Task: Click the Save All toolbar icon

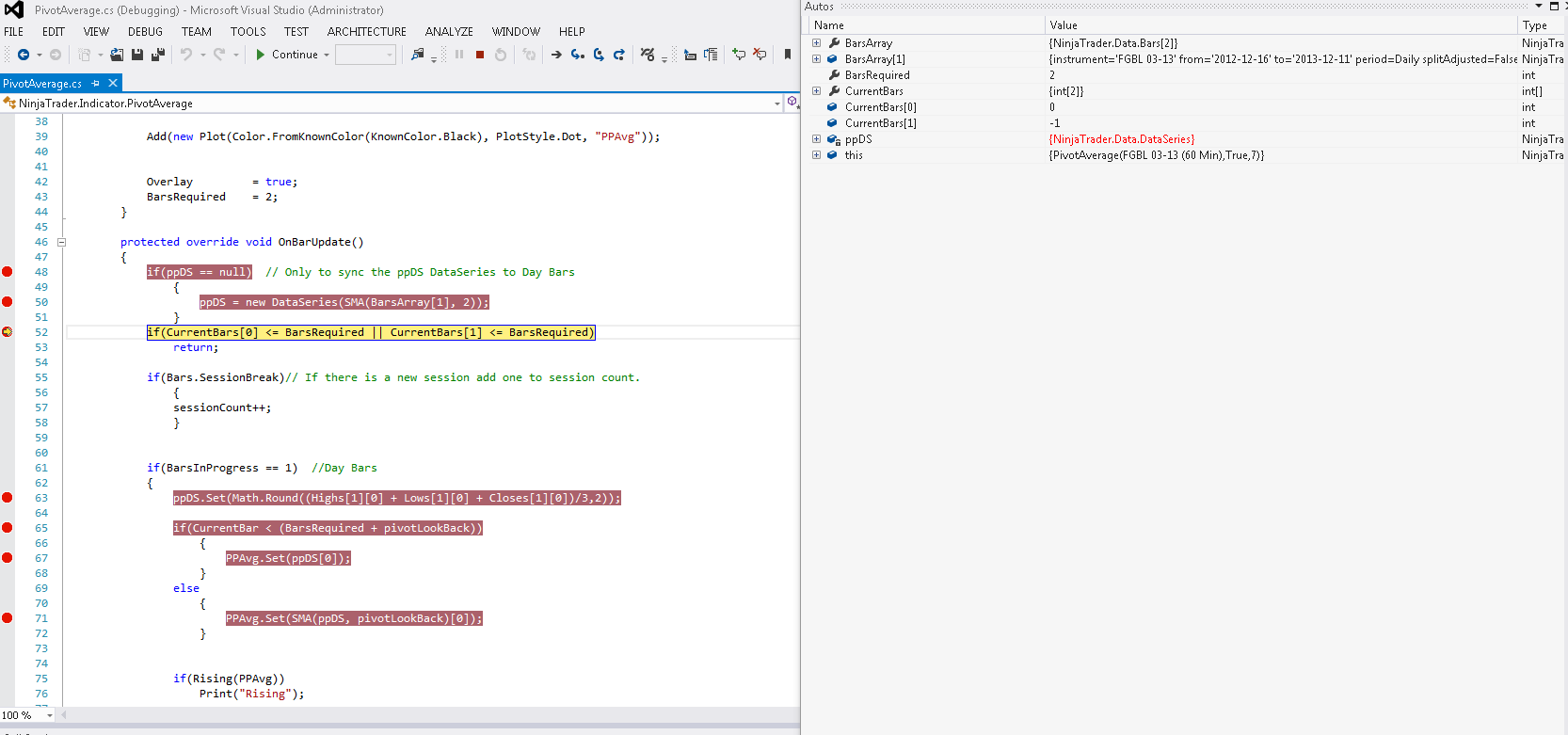Action: (158, 55)
